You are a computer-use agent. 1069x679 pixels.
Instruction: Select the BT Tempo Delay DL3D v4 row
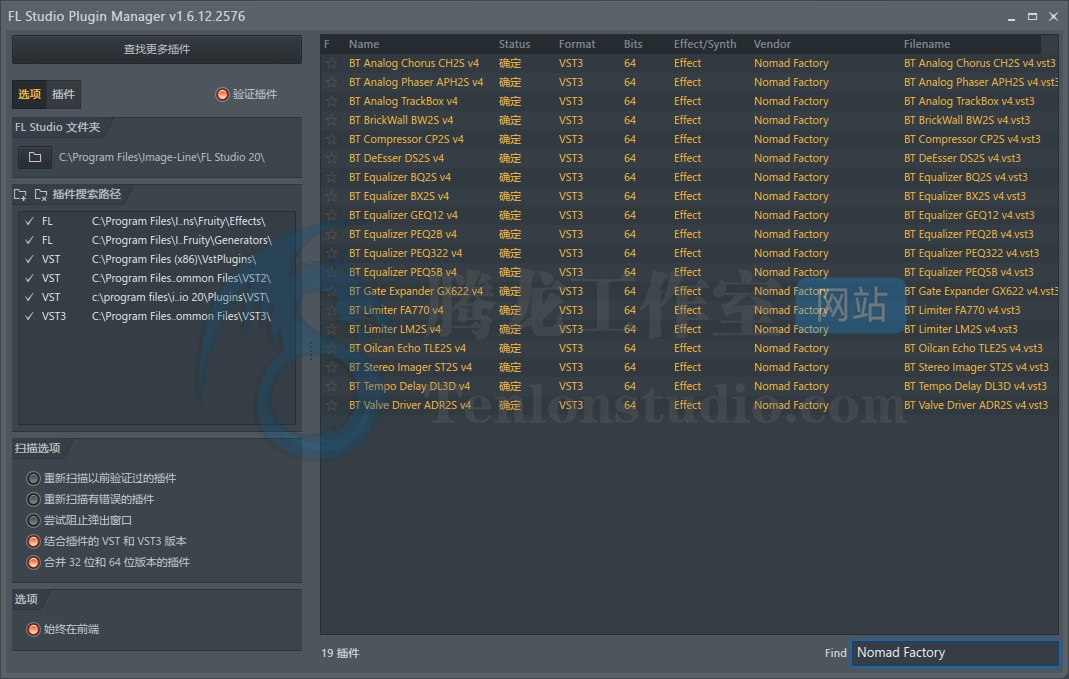(409, 386)
